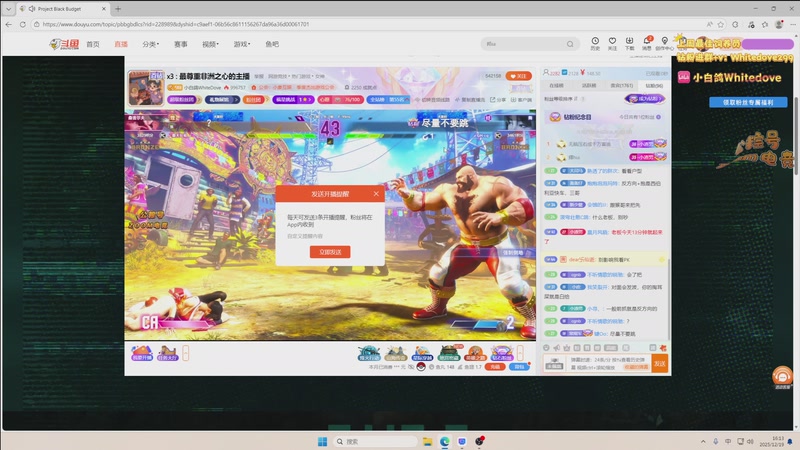The height and width of the screenshot is (450, 800).
Task: Click the streamer avatar thumbnail
Action: (146, 88)
